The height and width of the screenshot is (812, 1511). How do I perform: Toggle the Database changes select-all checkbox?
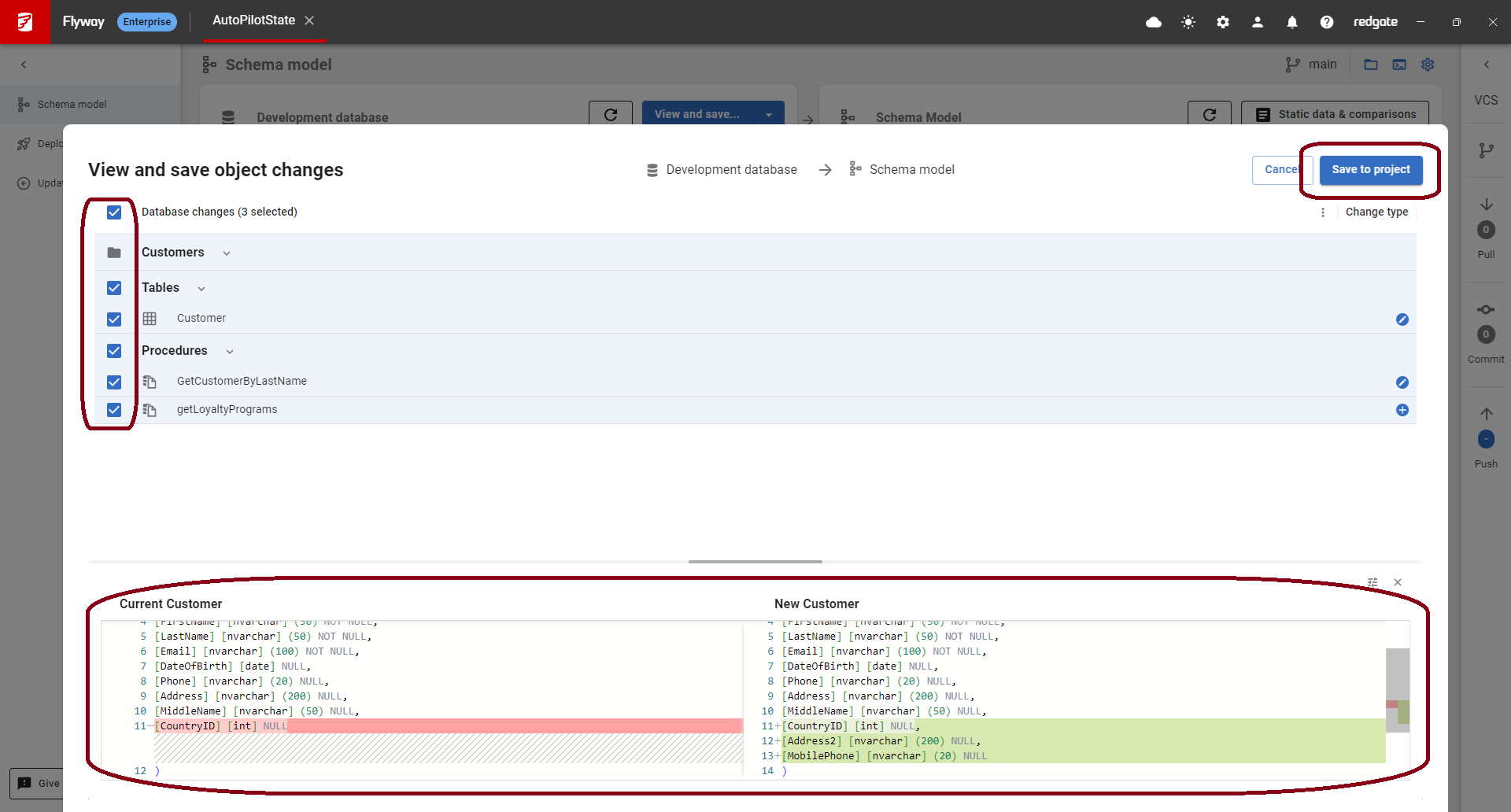(114, 212)
